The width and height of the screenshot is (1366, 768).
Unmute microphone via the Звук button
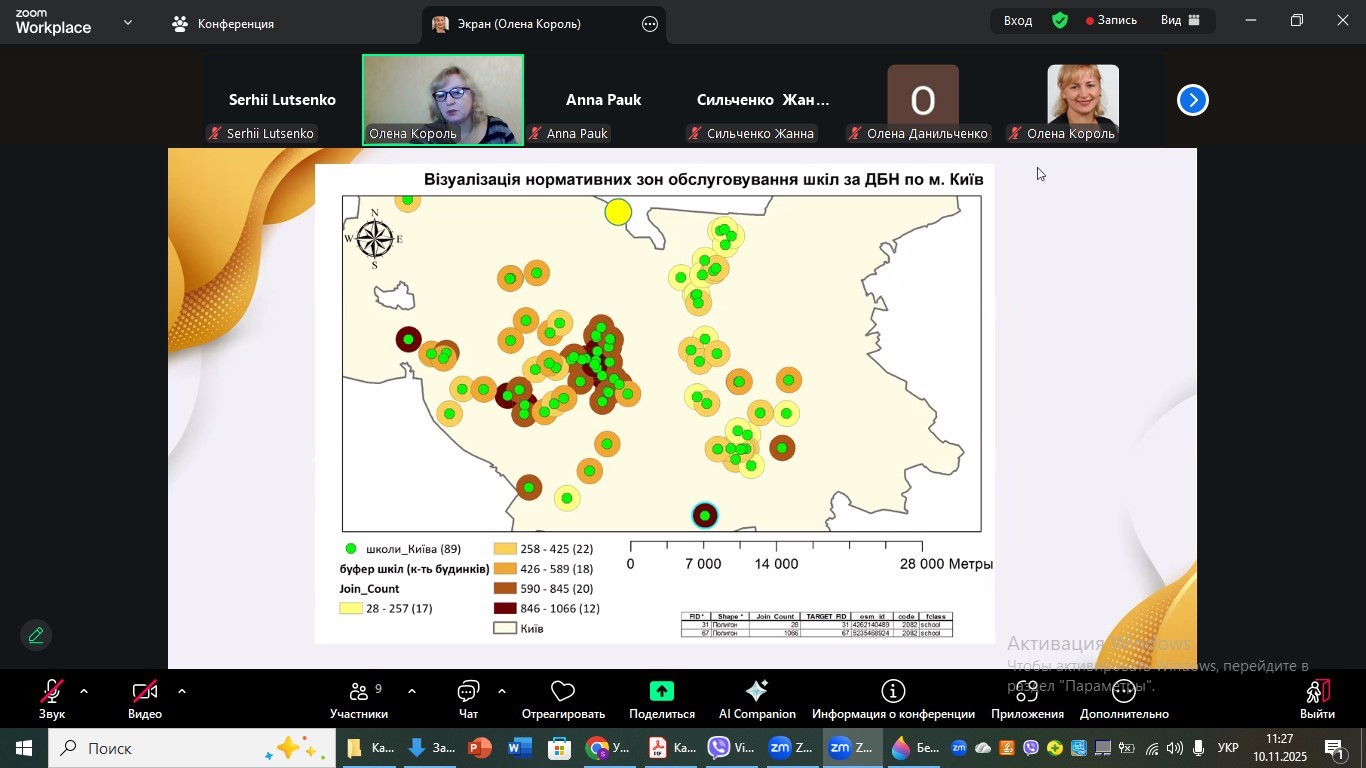tap(52, 692)
